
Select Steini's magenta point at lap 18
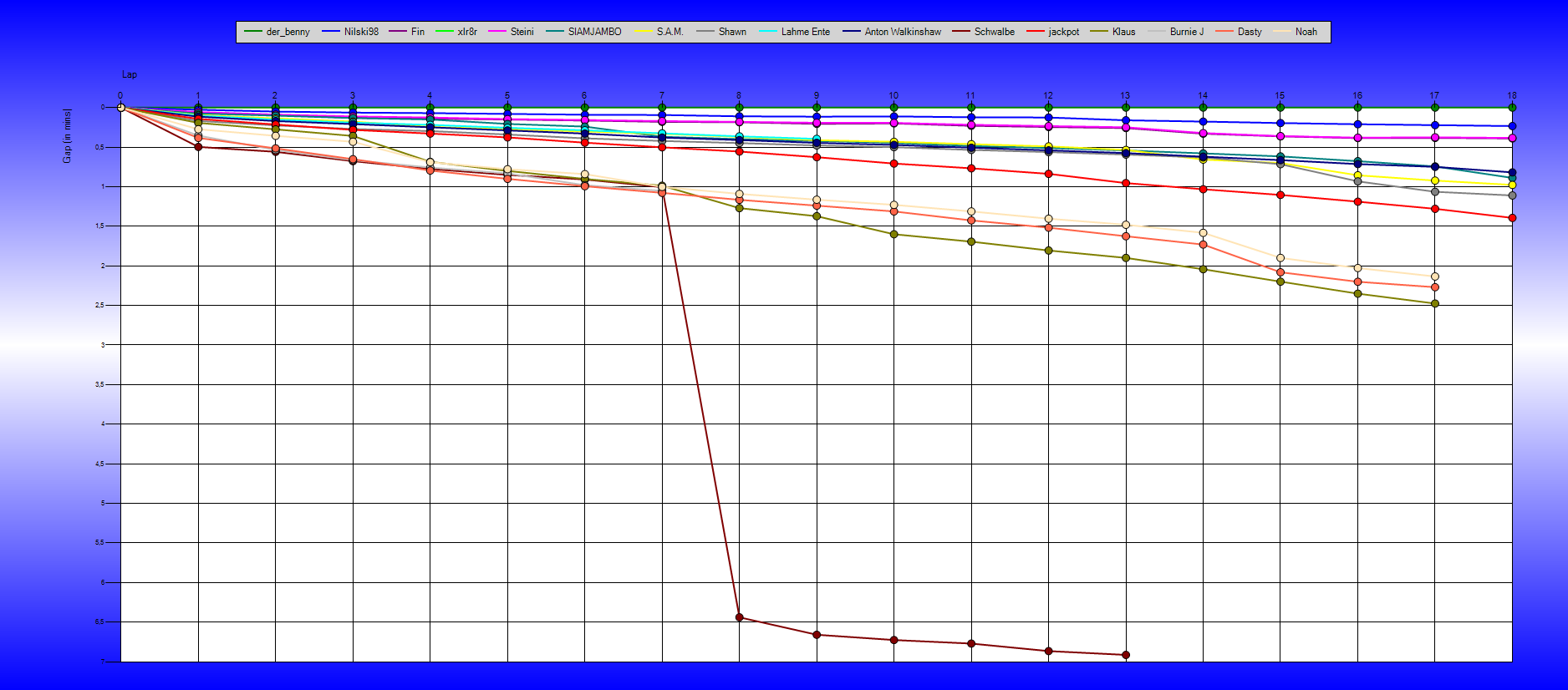point(1512,139)
